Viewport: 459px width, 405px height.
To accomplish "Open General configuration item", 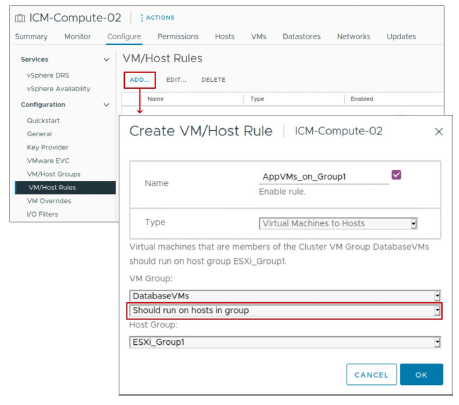I will point(39,134).
